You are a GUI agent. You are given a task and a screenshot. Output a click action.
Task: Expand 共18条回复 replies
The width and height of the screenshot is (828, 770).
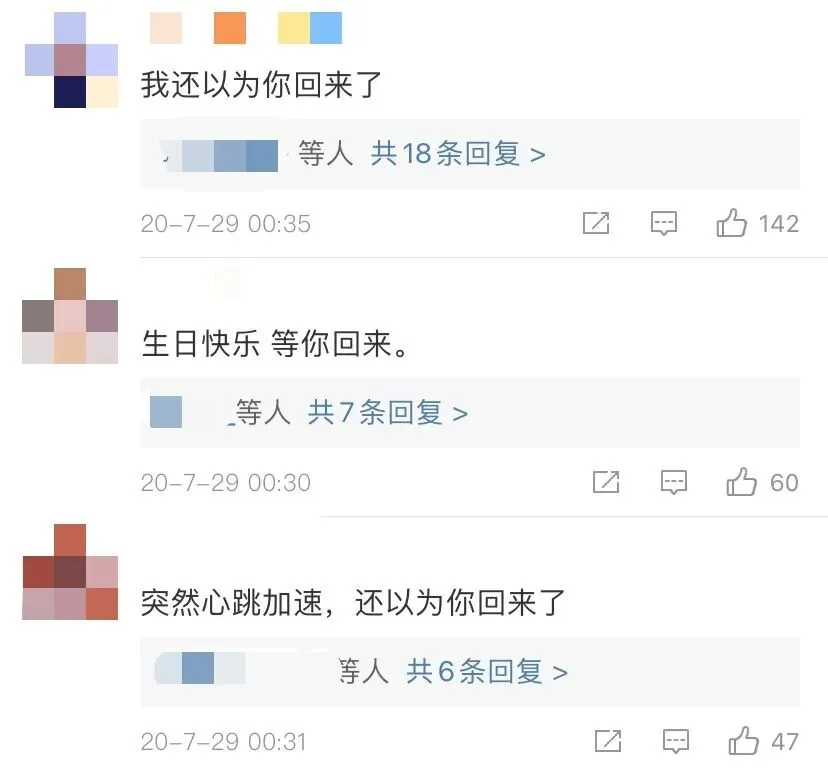pos(458,154)
